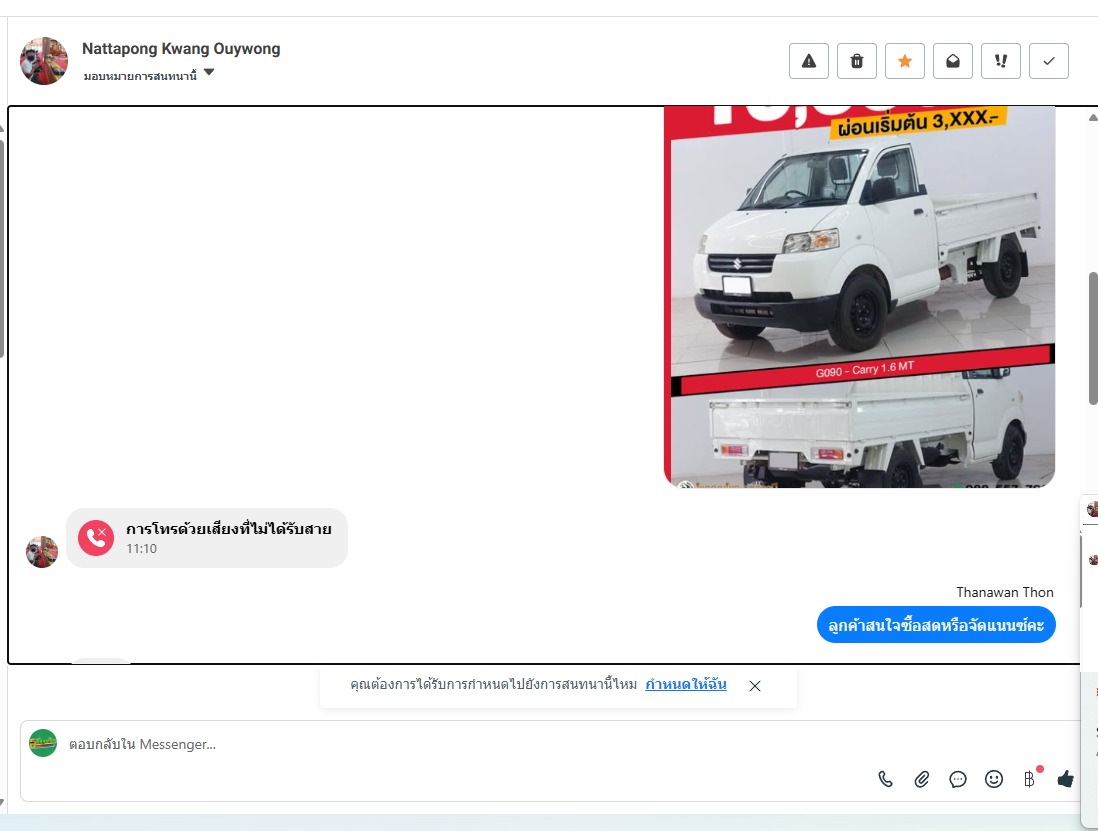Open the Suzuki Carry truck image
Screen dimensions: 1098x831
(859, 297)
